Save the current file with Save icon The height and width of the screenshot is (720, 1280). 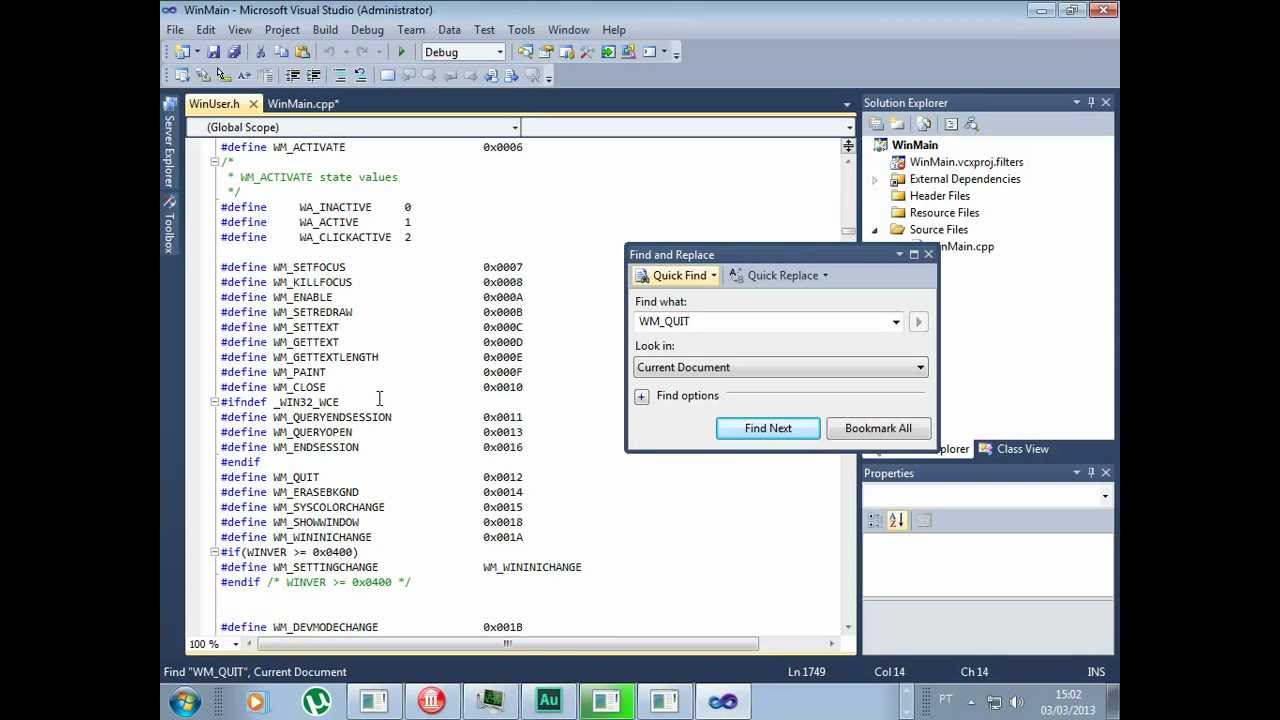click(x=213, y=52)
